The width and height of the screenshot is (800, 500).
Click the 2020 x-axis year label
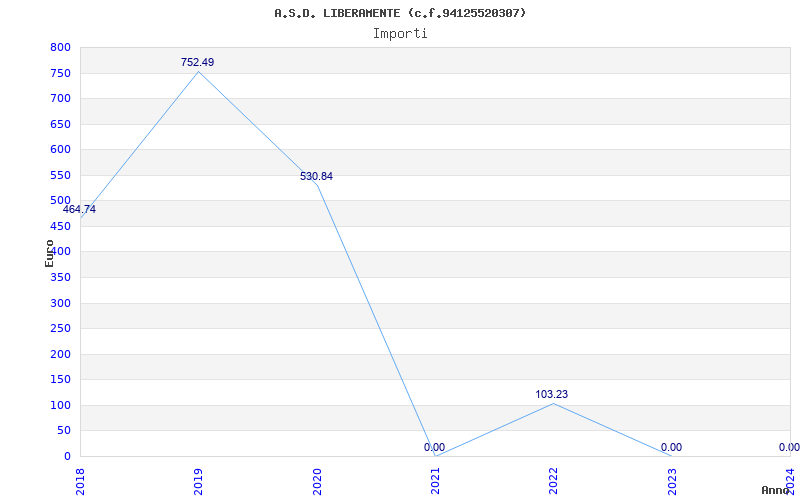[317, 482]
